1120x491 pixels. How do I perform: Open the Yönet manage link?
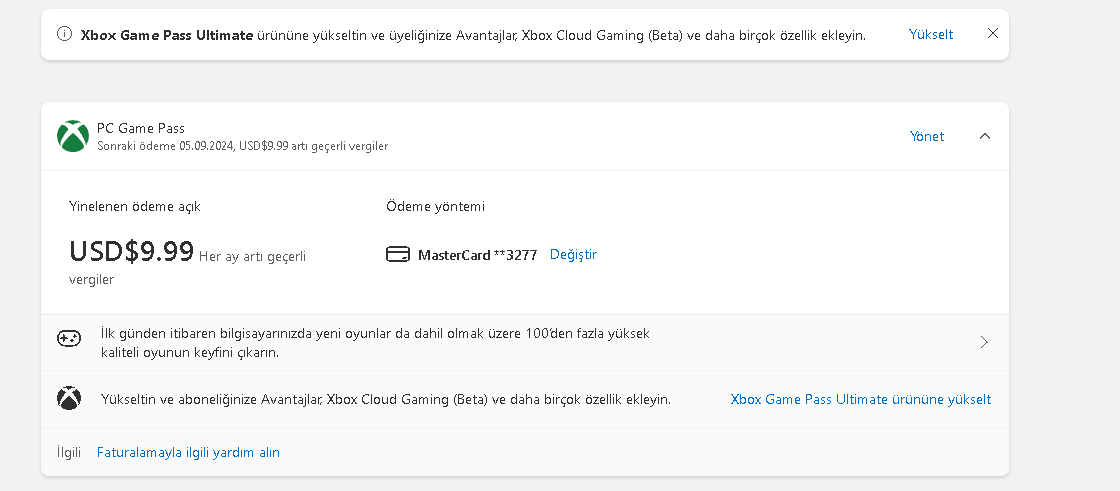click(x=926, y=136)
